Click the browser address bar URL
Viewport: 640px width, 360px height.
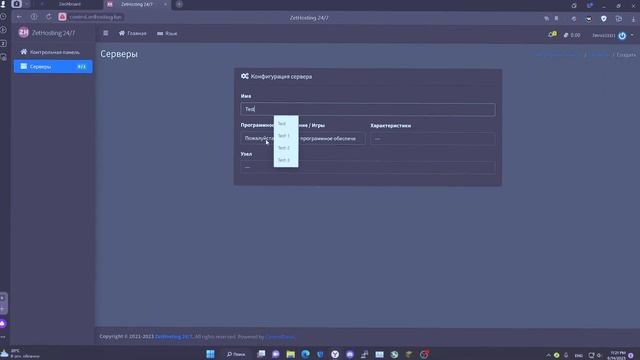tap(96, 17)
